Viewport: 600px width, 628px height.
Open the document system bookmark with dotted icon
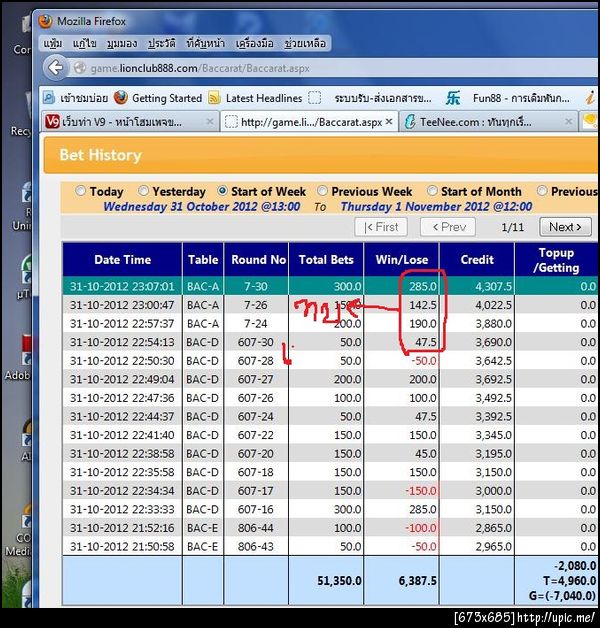click(369, 98)
